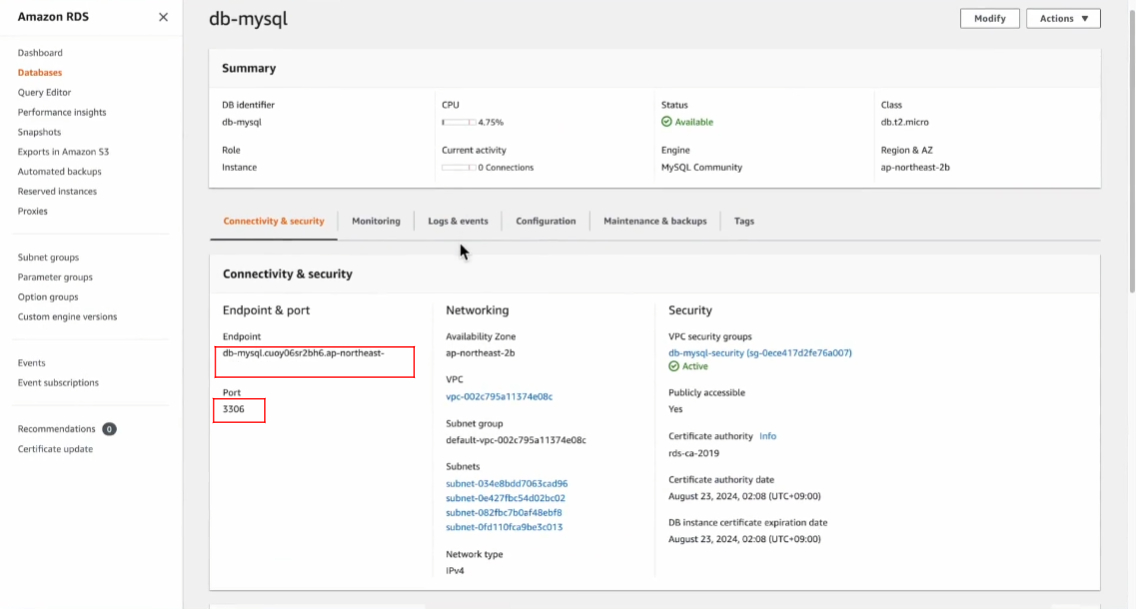Select the Connectivity & security tab
1136x609 pixels.
click(x=274, y=221)
